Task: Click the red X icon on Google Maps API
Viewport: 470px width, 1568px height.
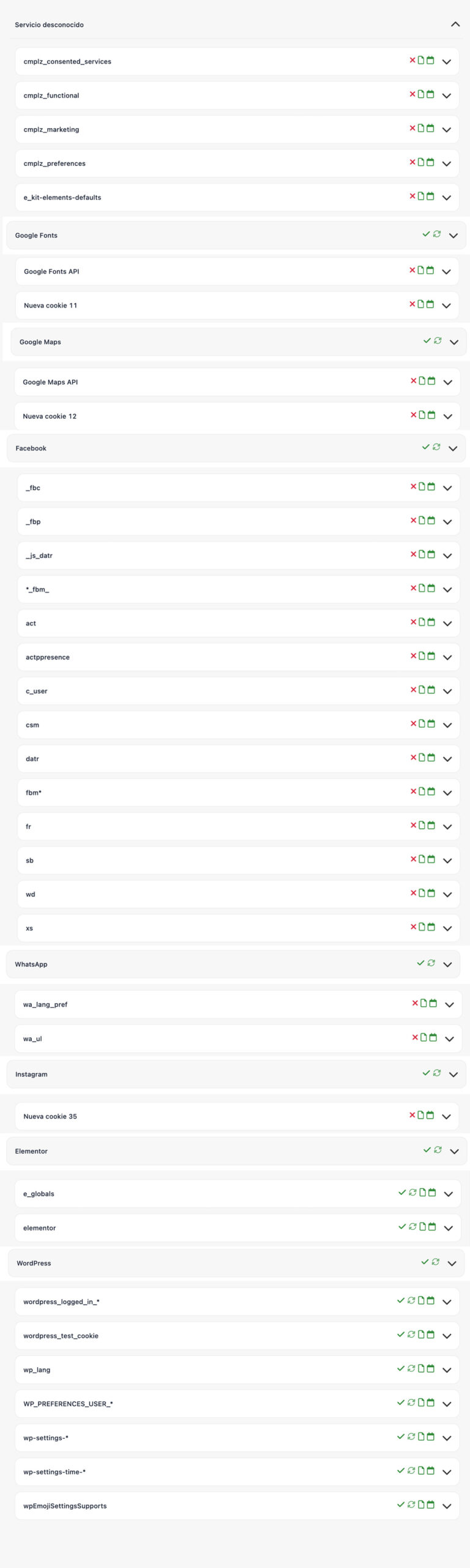Action: point(414,381)
